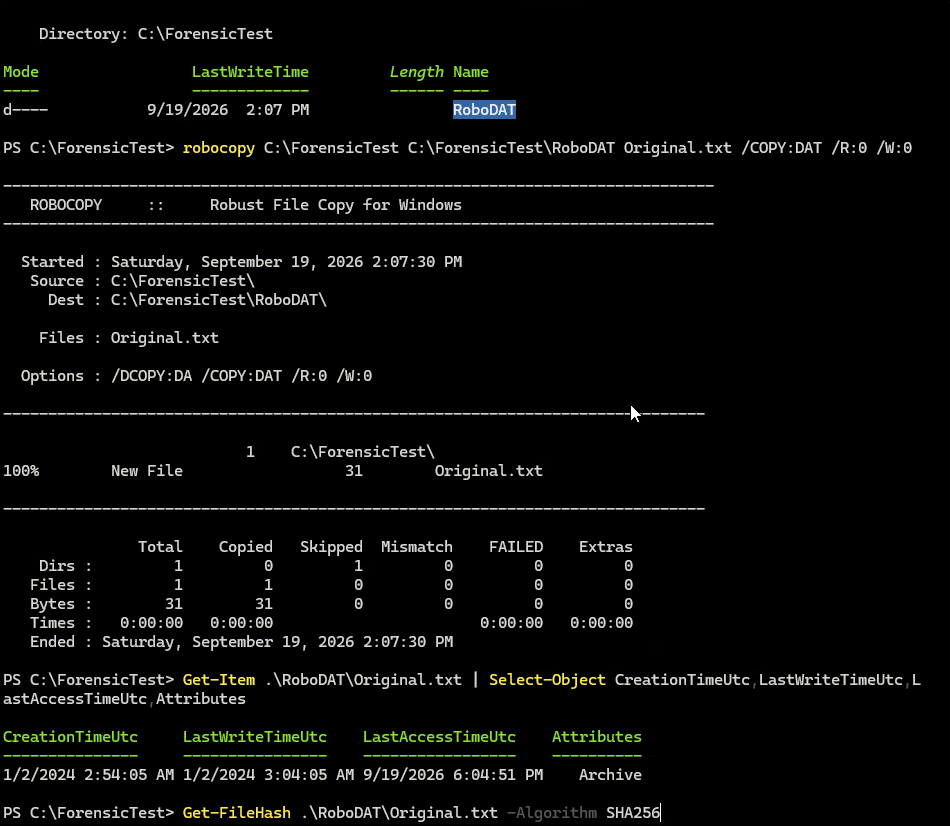This screenshot has height=826, width=950.
Task: Click the highlighted RoboDAT directory name
Action: tap(484, 110)
